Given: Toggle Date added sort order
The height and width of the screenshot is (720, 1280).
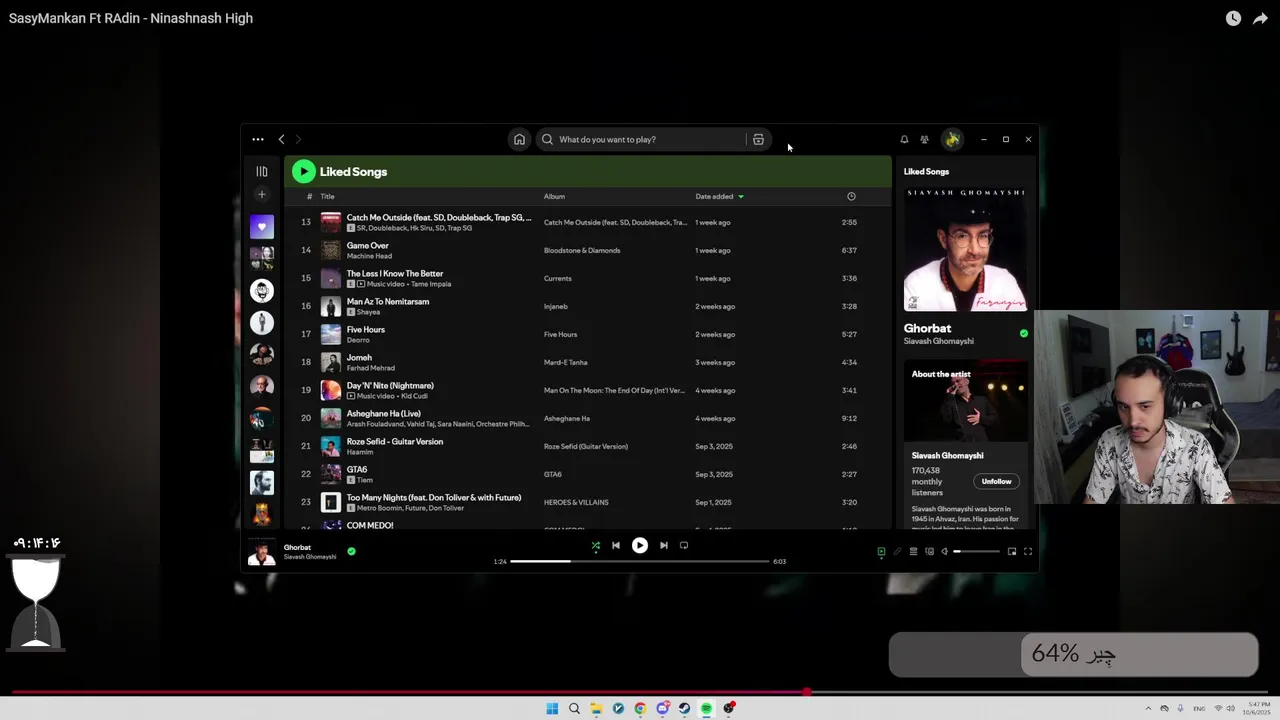Looking at the screenshot, I should coord(719,196).
